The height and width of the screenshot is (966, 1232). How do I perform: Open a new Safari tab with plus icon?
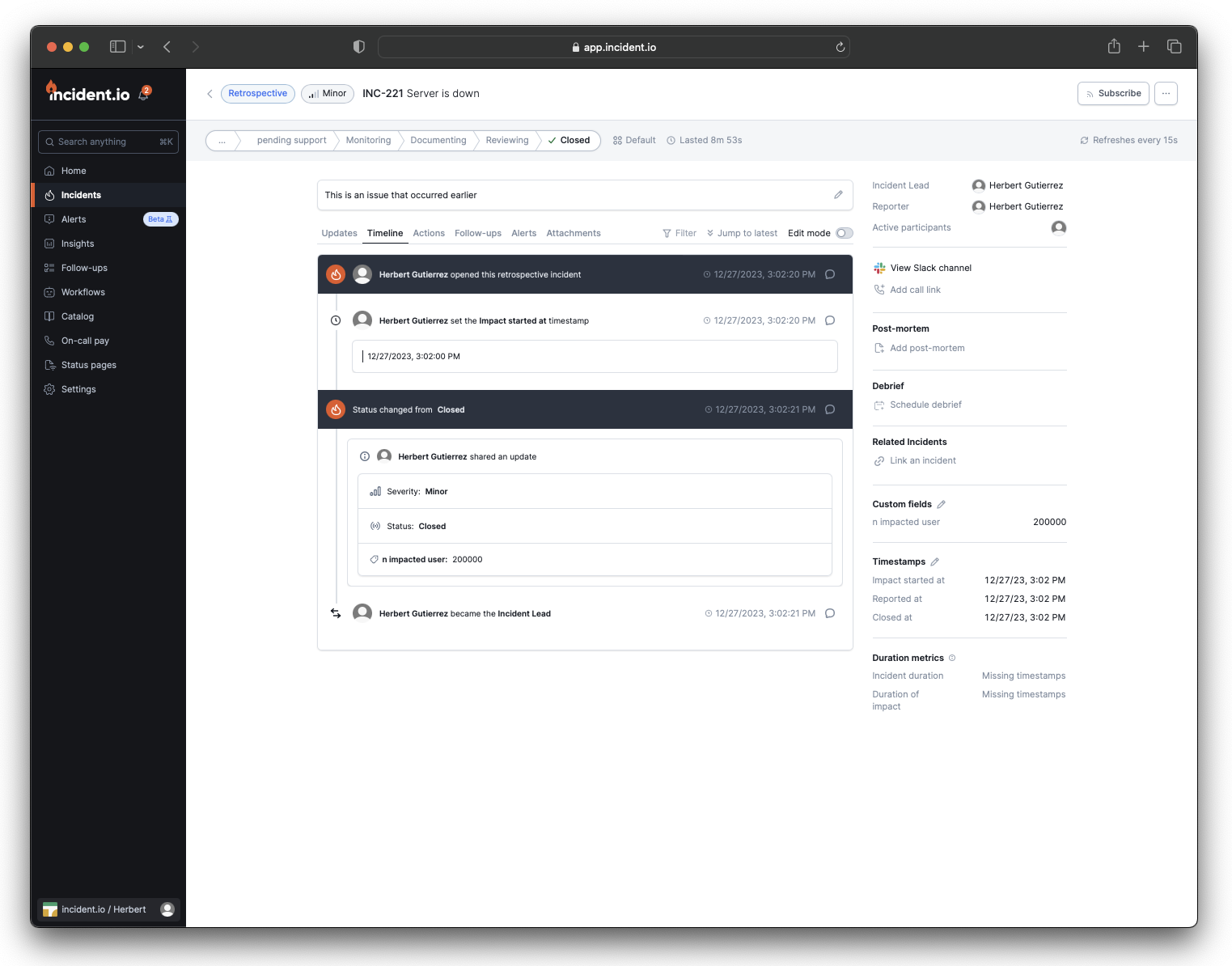pos(1143,47)
